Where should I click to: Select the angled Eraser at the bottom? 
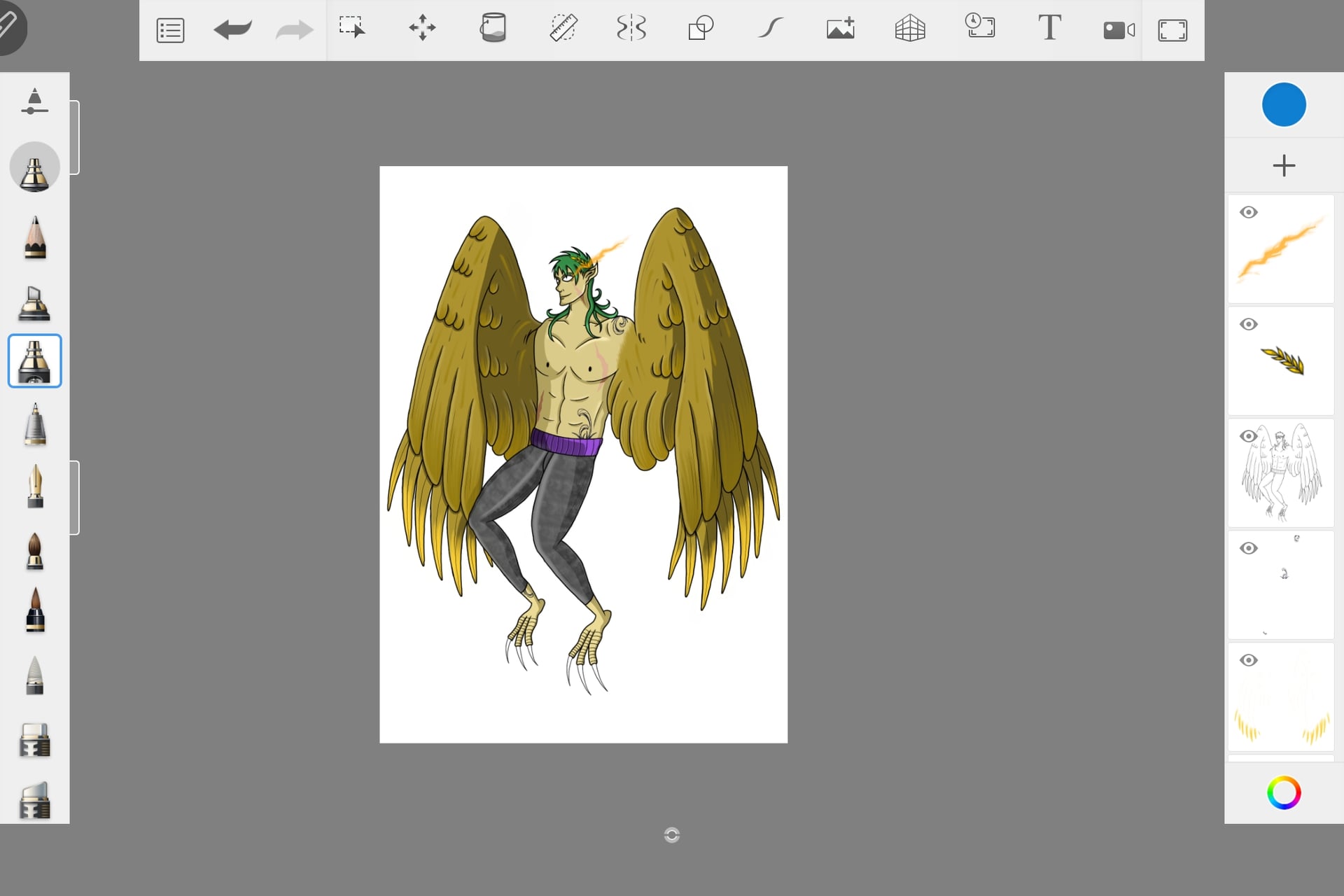pos(34,800)
